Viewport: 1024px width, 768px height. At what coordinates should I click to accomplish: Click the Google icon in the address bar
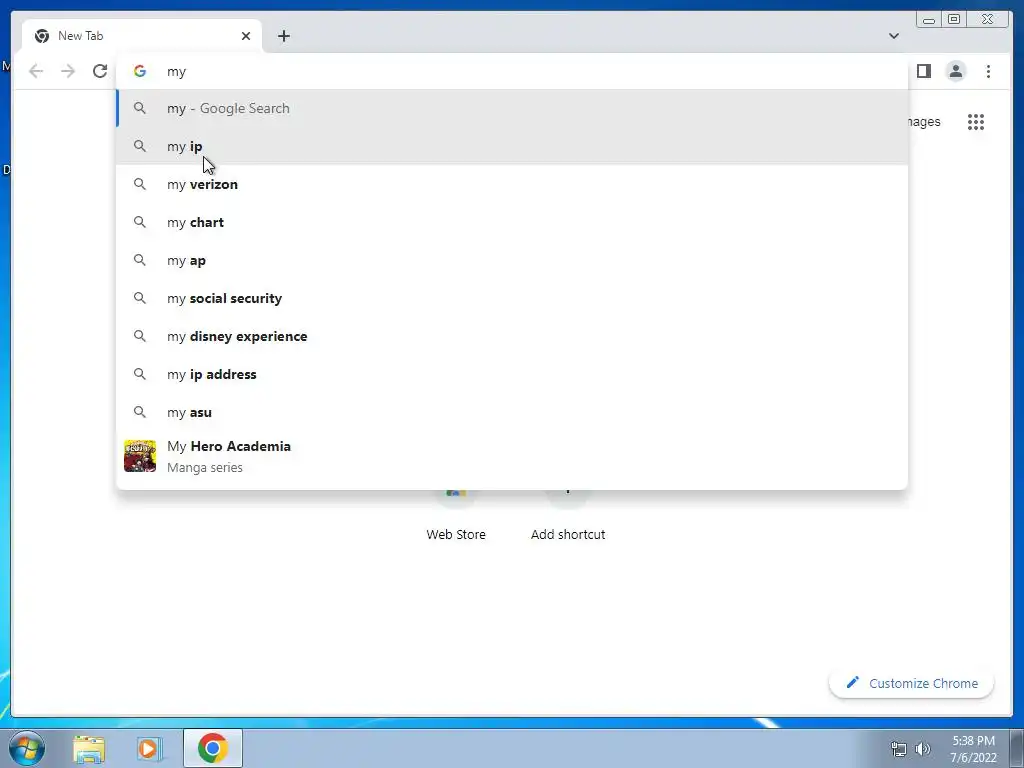coord(140,71)
